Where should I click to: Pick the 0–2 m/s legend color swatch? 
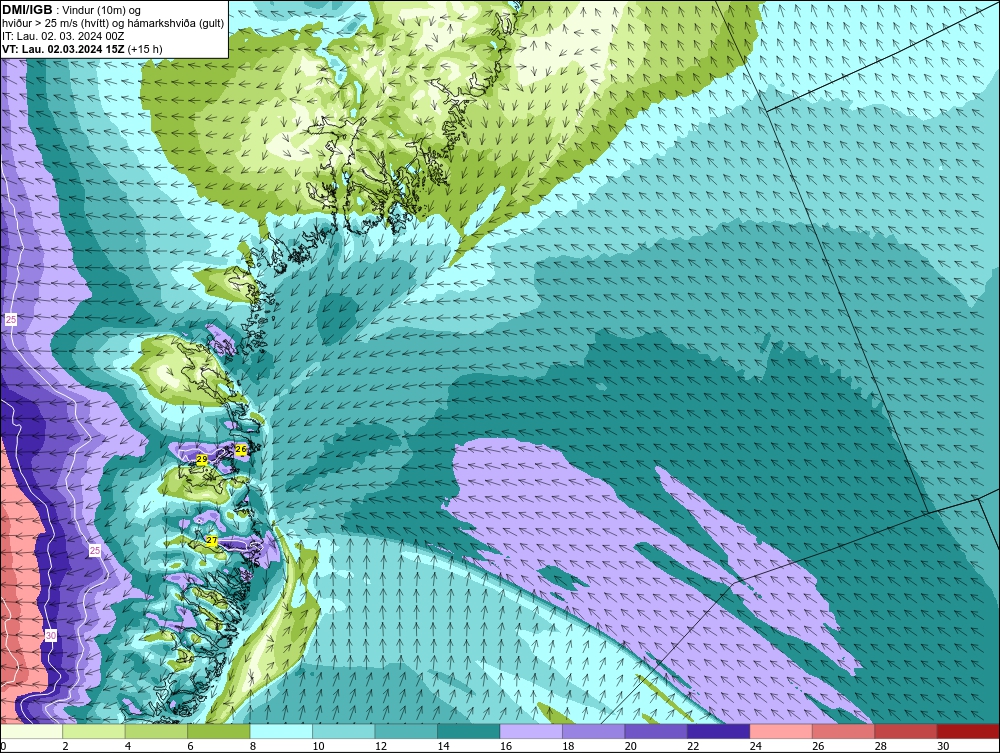(31, 731)
